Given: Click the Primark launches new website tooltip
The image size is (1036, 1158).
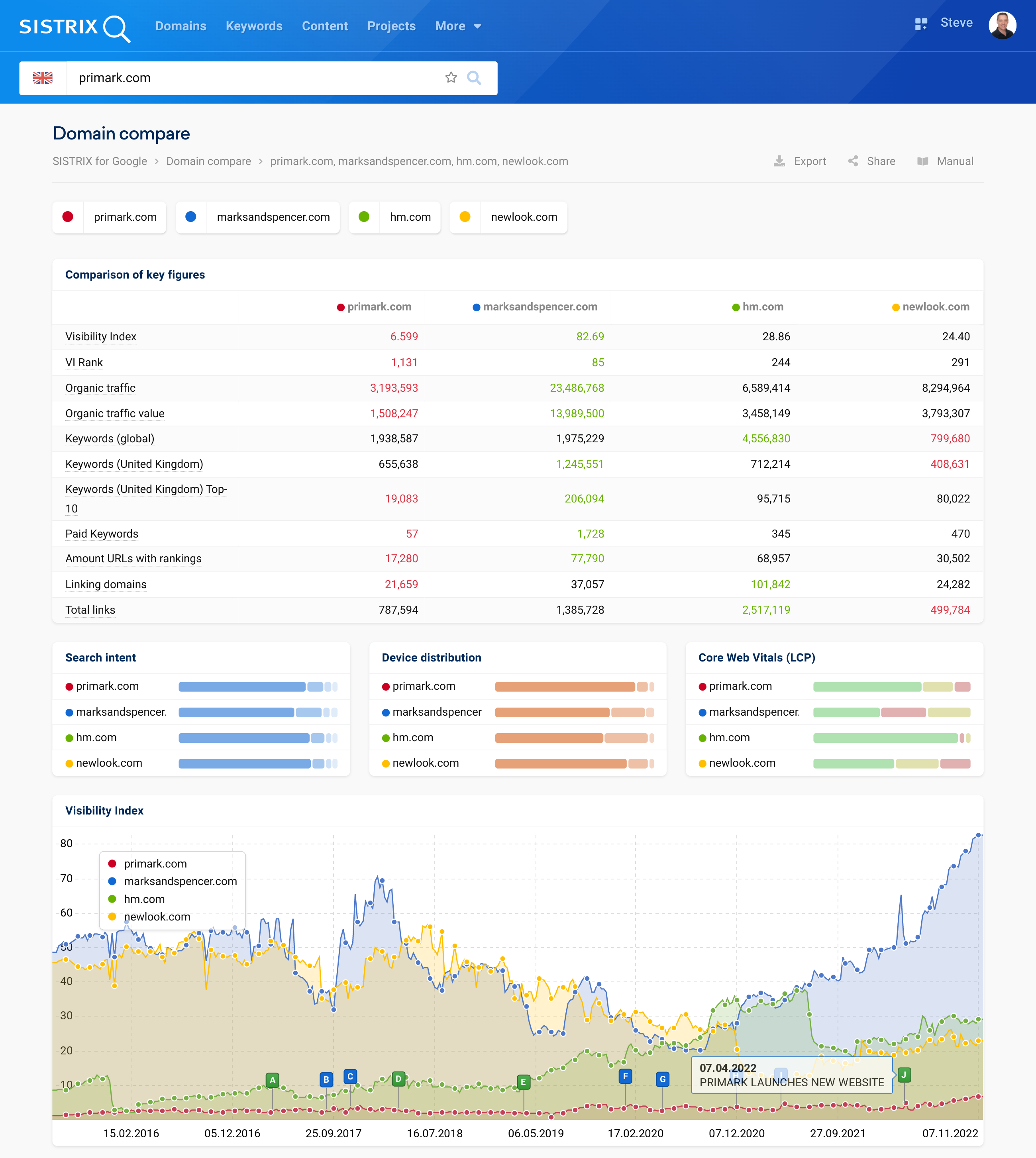Looking at the screenshot, I should click(x=792, y=1075).
